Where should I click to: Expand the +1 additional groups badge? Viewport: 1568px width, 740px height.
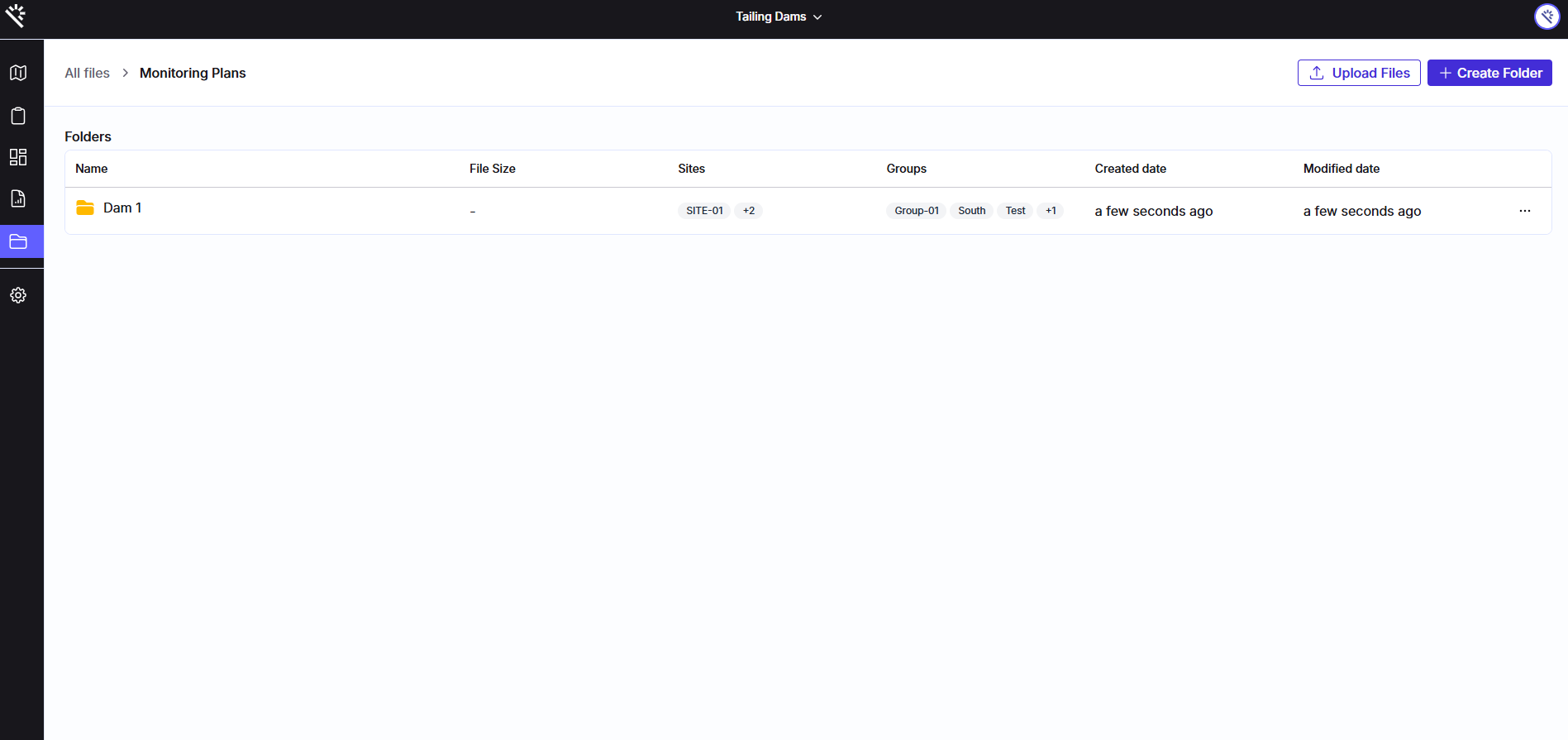1051,211
